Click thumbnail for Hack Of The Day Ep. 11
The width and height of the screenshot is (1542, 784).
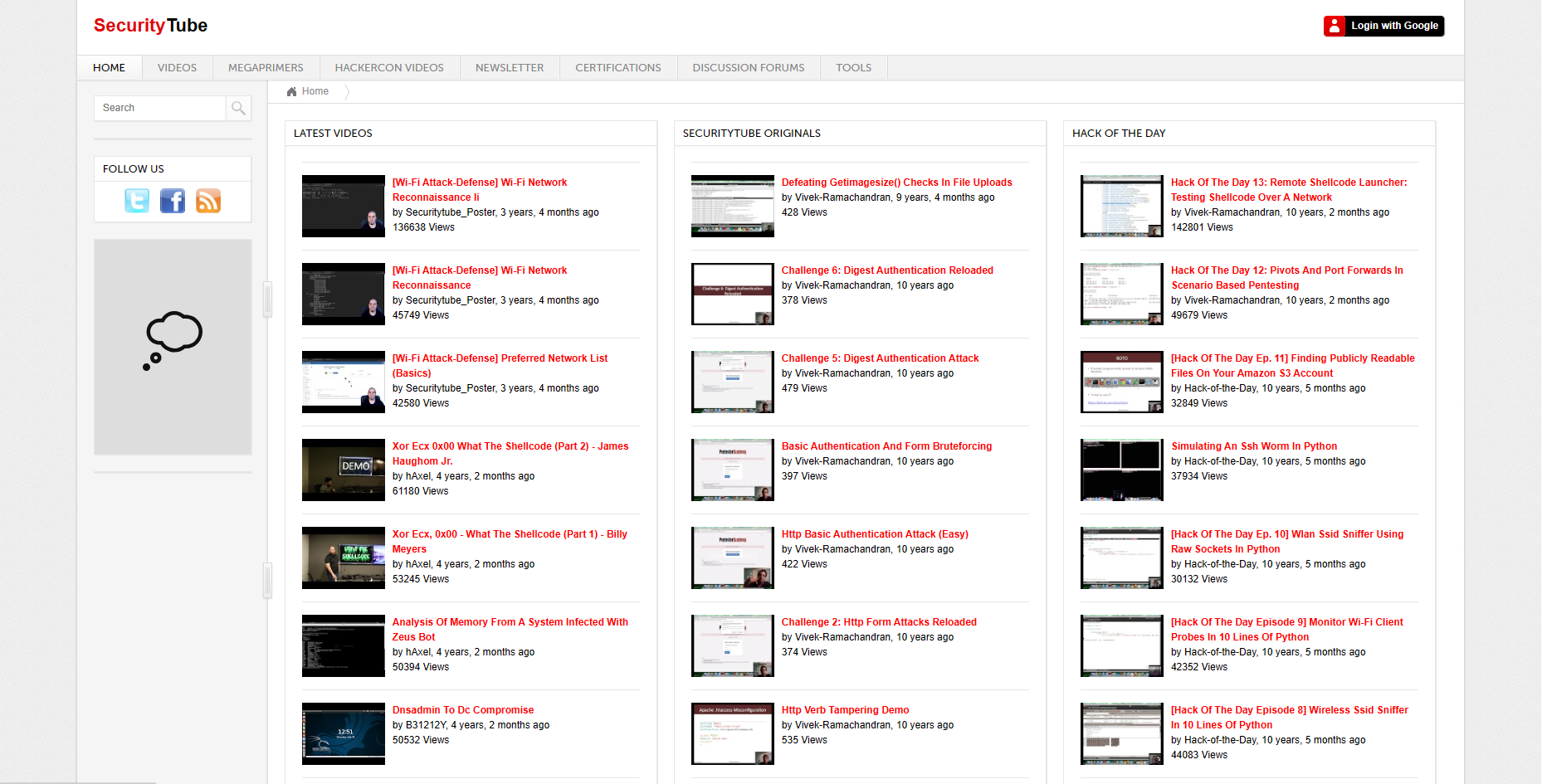[1122, 382]
